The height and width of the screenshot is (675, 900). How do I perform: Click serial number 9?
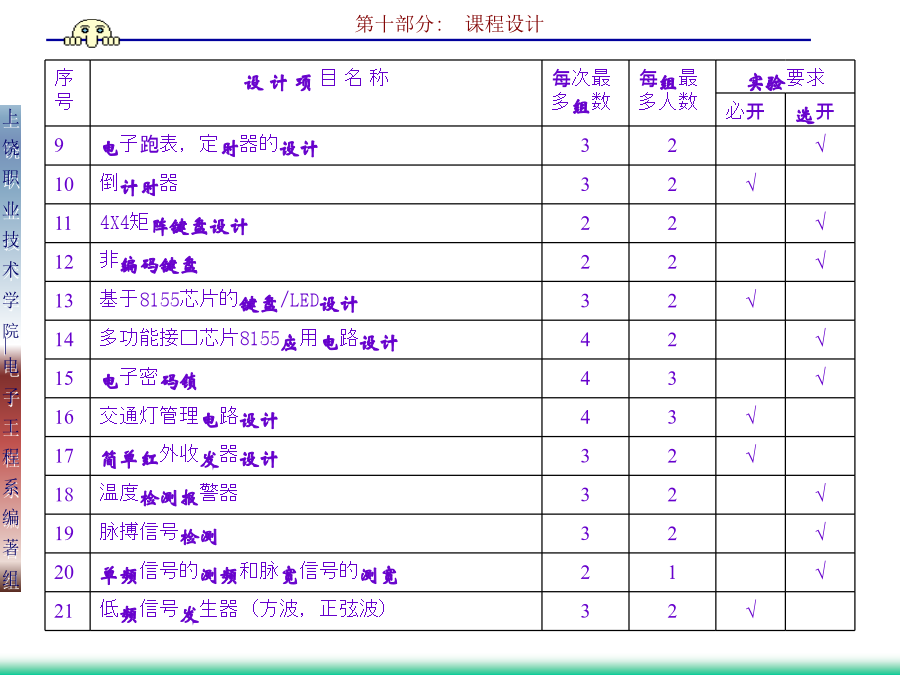point(59,145)
